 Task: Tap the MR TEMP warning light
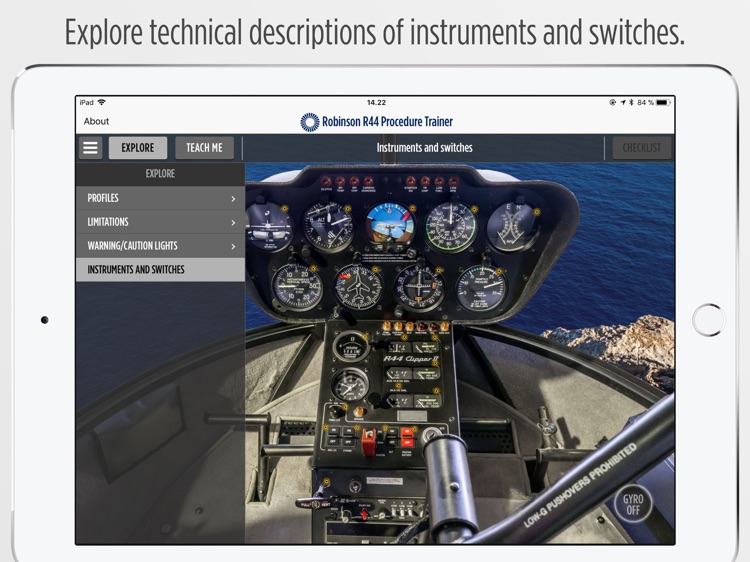(340, 182)
